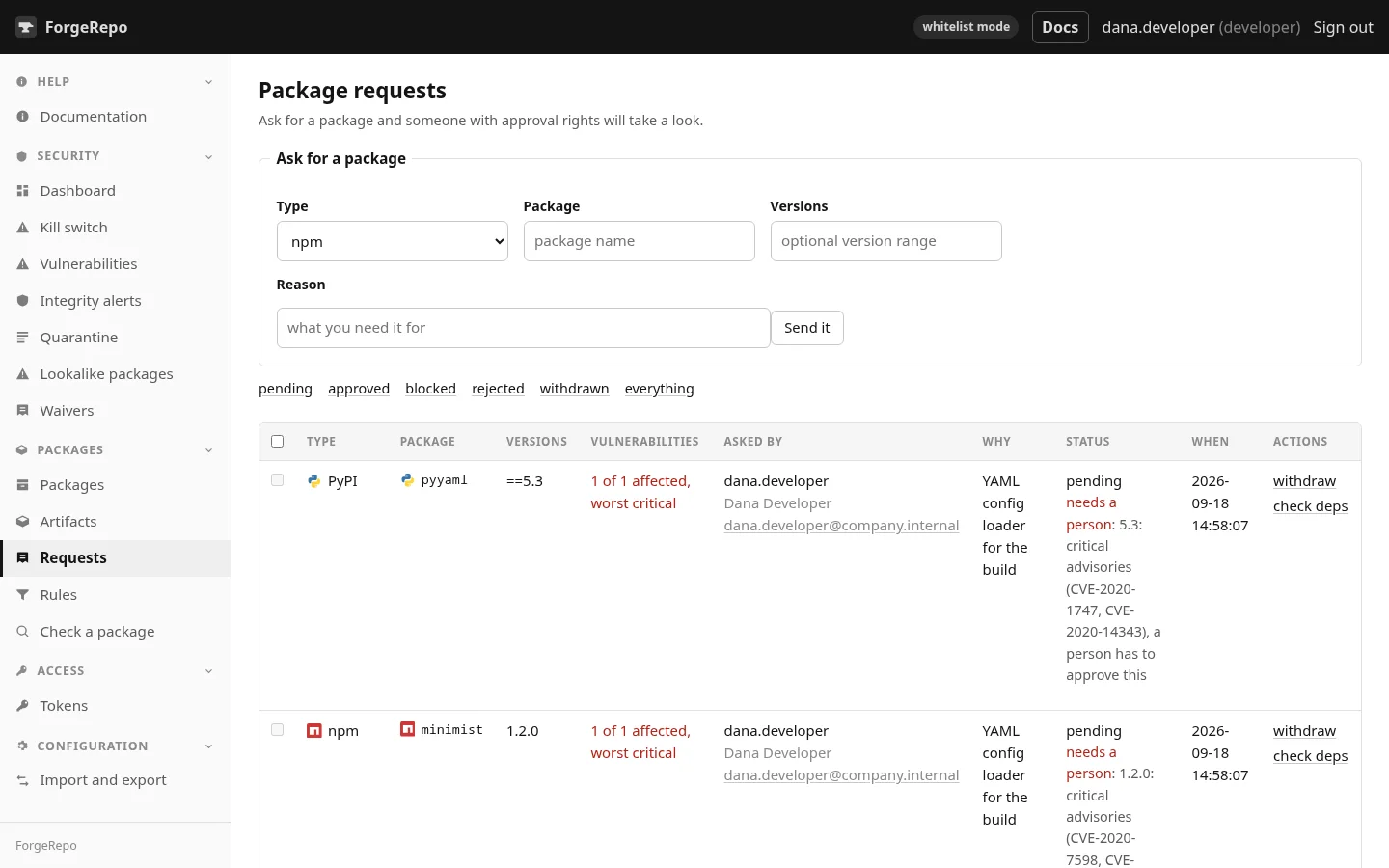Click the Help section info icon
1389x868 pixels.
[21, 82]
